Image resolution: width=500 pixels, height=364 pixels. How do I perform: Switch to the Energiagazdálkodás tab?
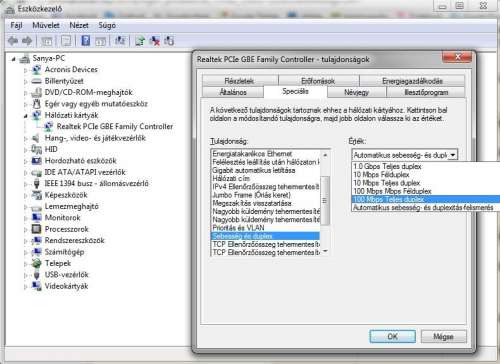coord(412,81)
